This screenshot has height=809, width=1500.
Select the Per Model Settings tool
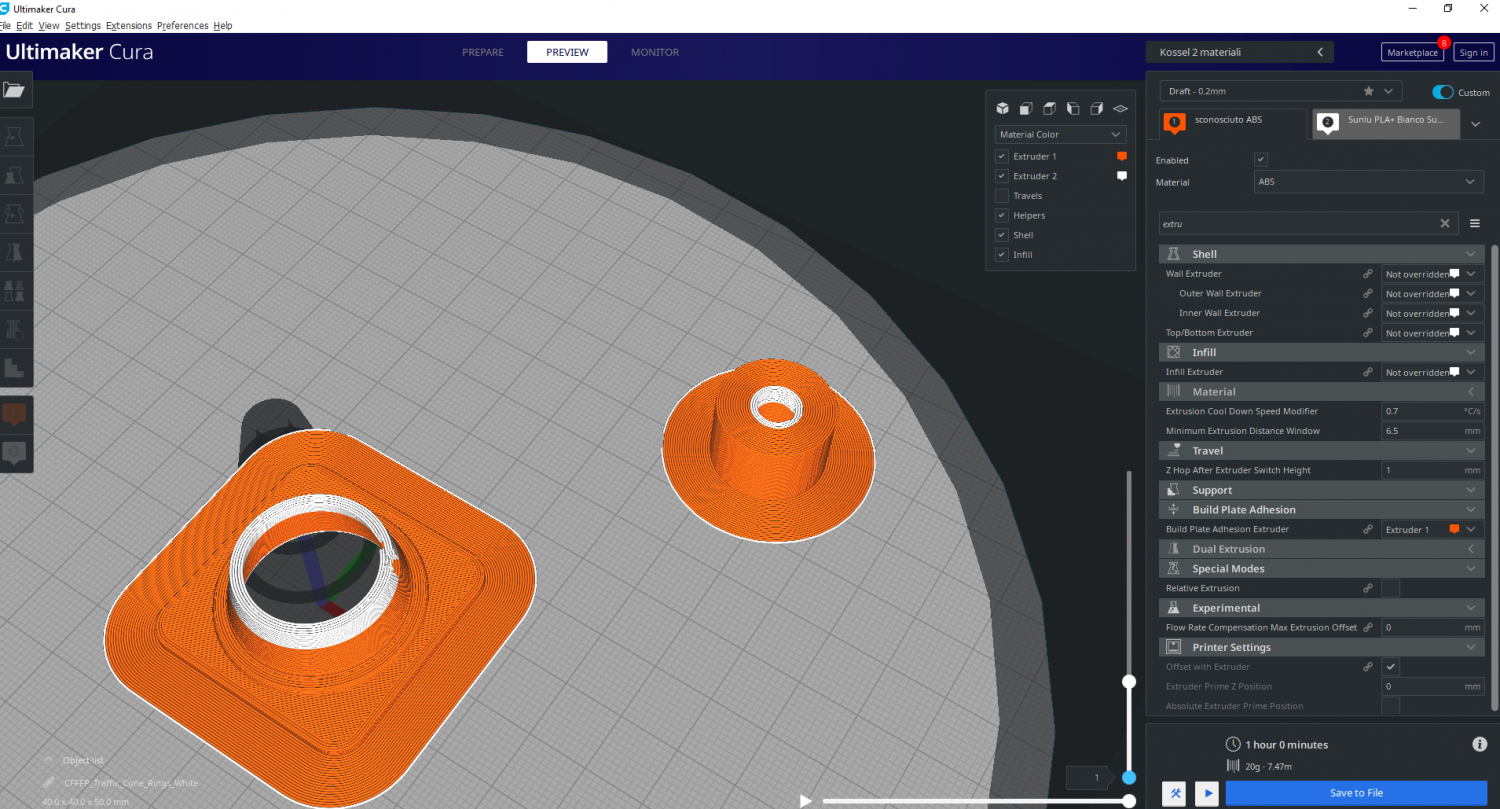(x=15, y=289)
